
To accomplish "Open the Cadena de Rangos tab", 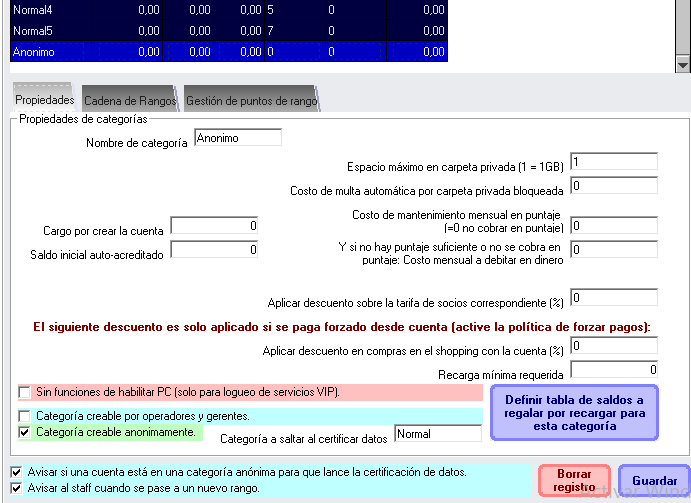I will [x=130, y=101].
